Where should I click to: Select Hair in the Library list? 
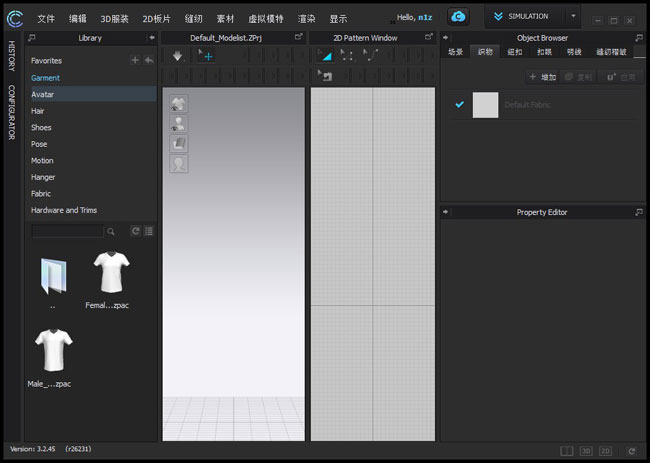[38, 111]
